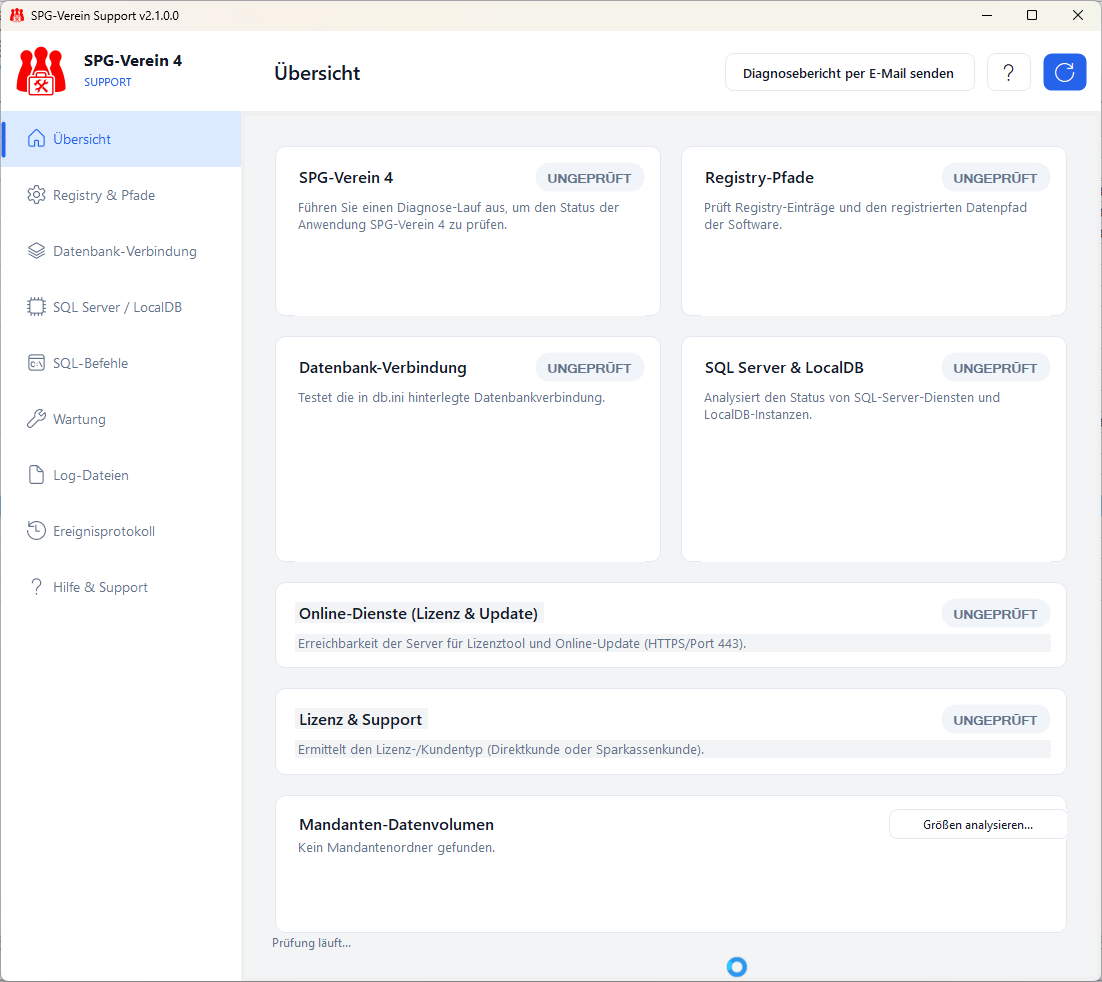Click the Mandanten-Datenvolumen heading
The width and height of the screenshot is (1102, 982).
396,825
